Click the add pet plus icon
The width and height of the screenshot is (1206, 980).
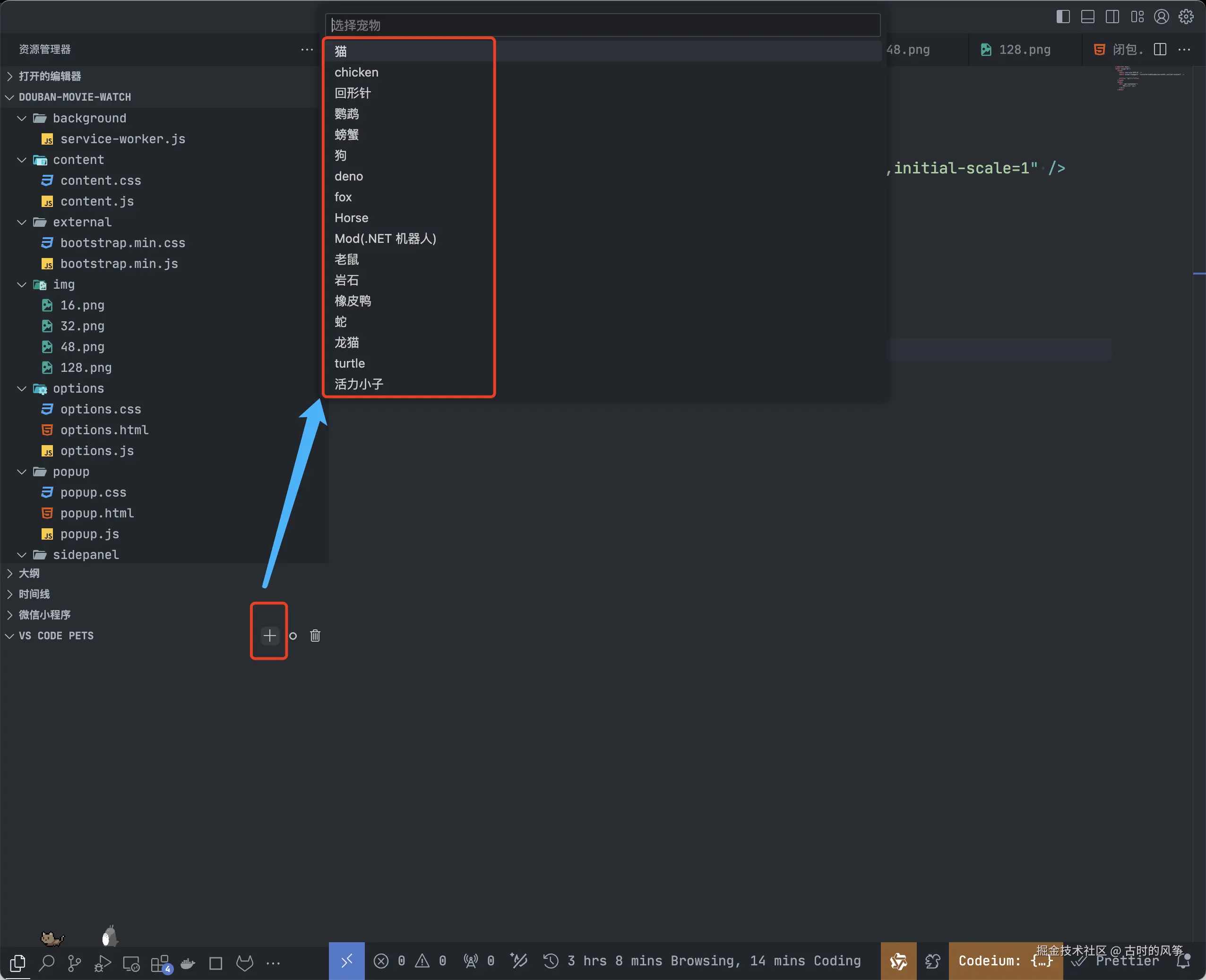[x=269, y=636]
